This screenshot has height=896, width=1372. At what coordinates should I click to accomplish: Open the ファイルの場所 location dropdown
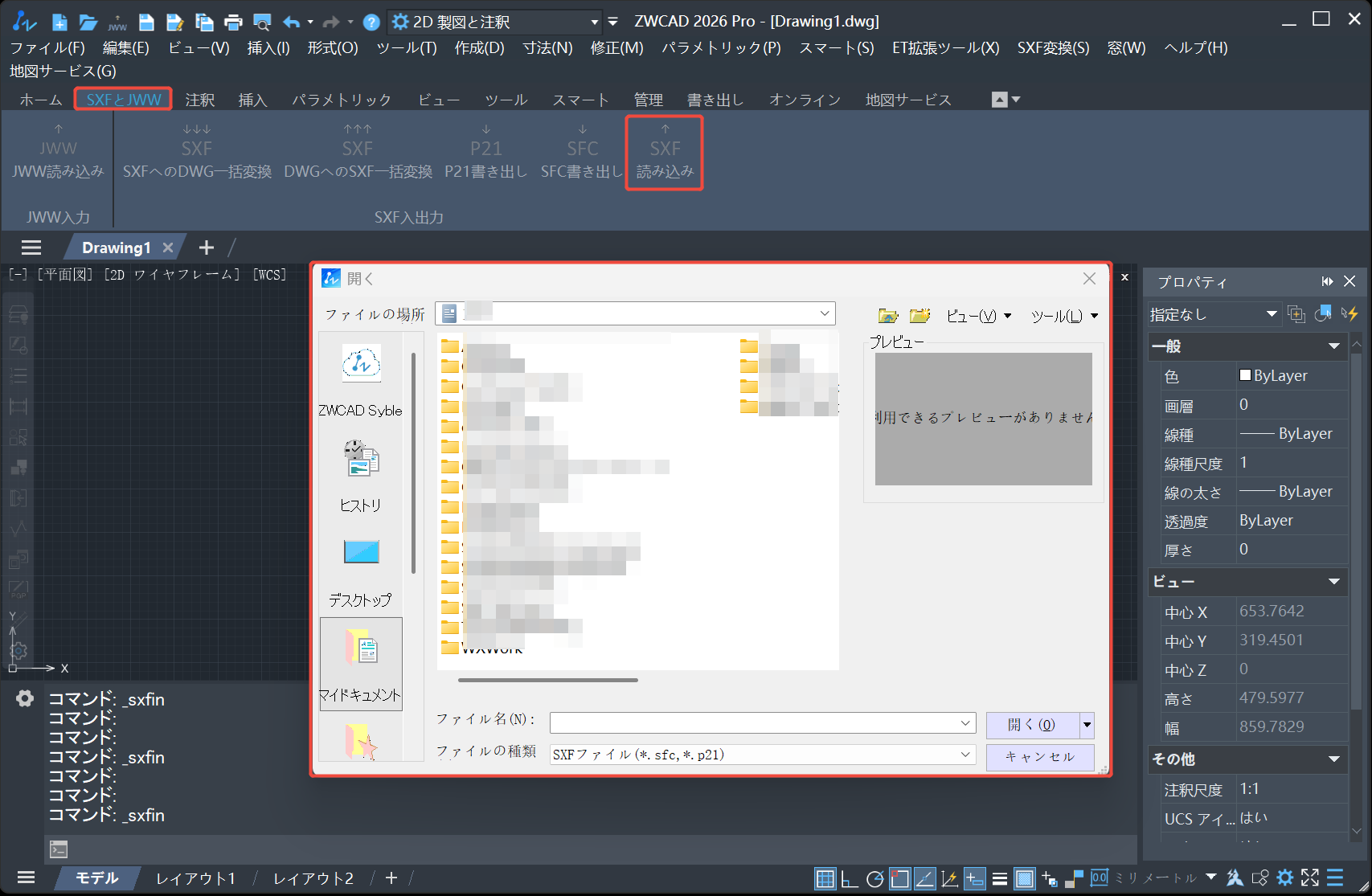point(823,313)
